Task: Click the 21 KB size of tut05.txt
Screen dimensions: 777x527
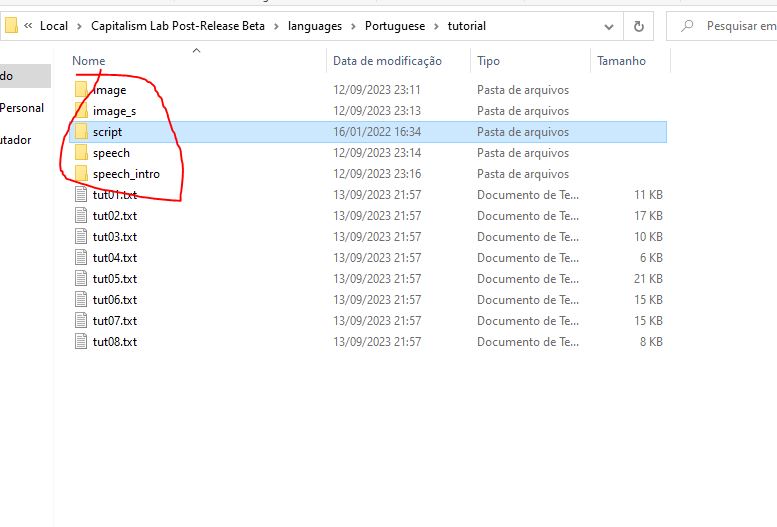Action: point(648,279)
